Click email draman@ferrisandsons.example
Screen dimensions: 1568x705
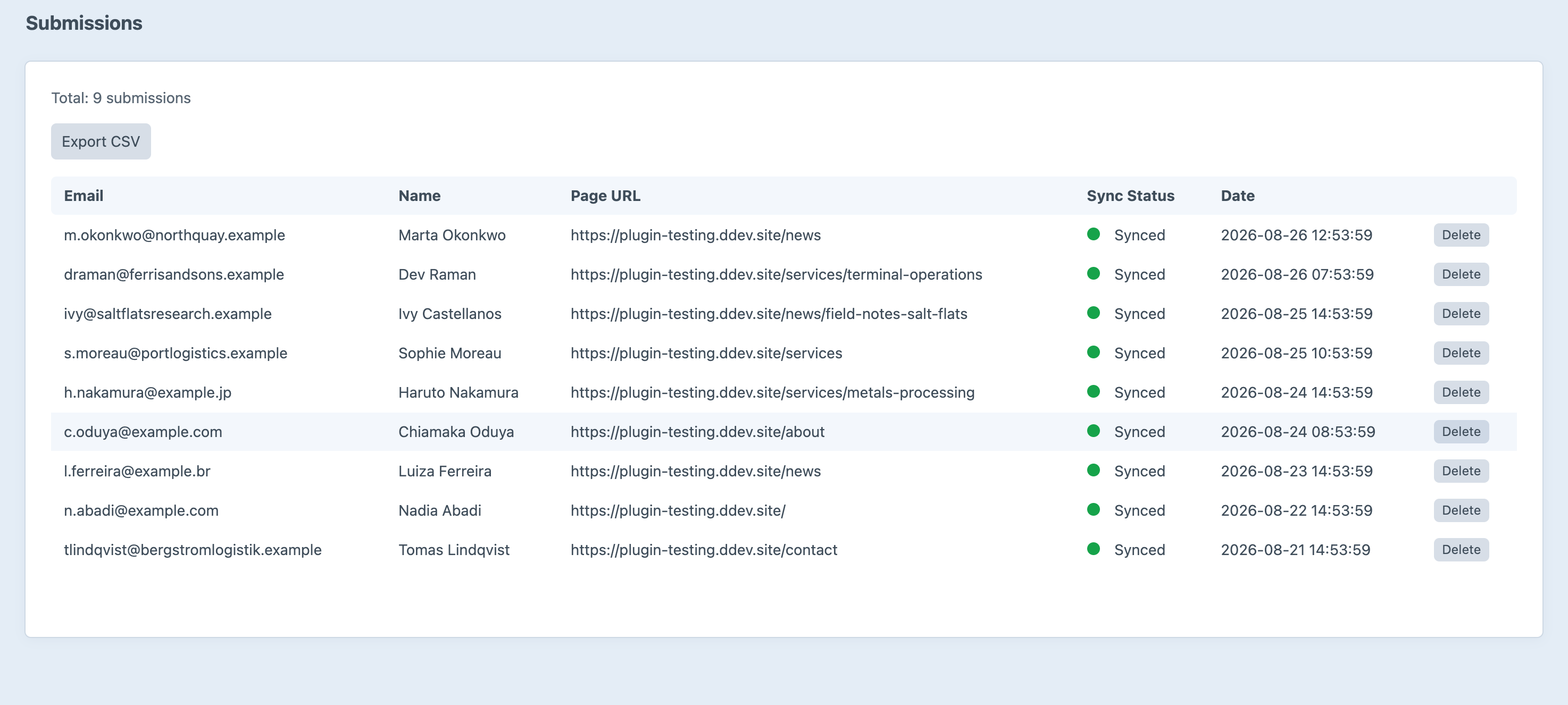click(173, 274)
